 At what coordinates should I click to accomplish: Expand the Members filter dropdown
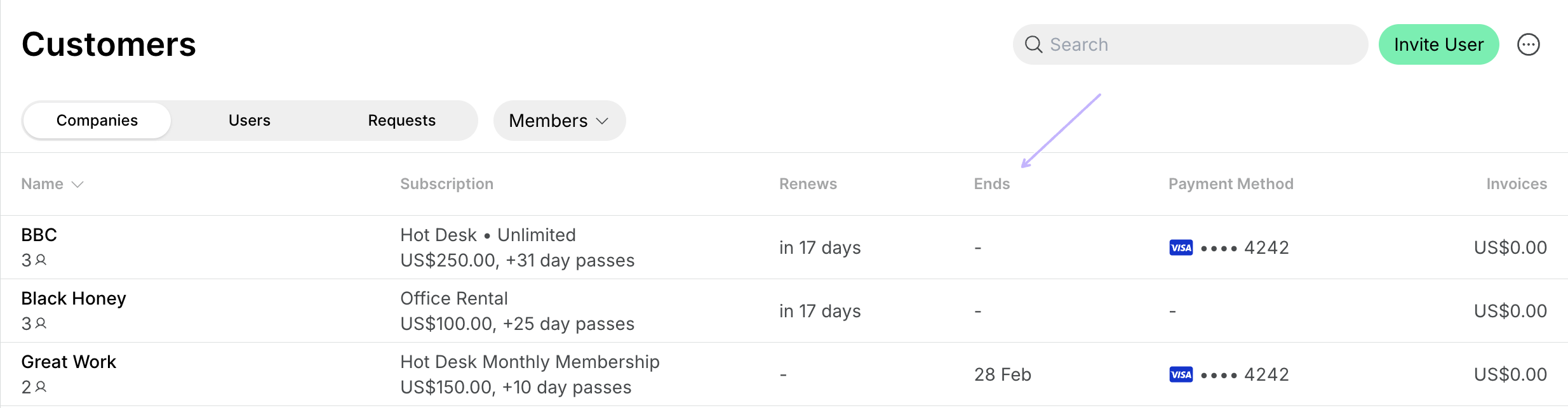[x=560, y=121]
